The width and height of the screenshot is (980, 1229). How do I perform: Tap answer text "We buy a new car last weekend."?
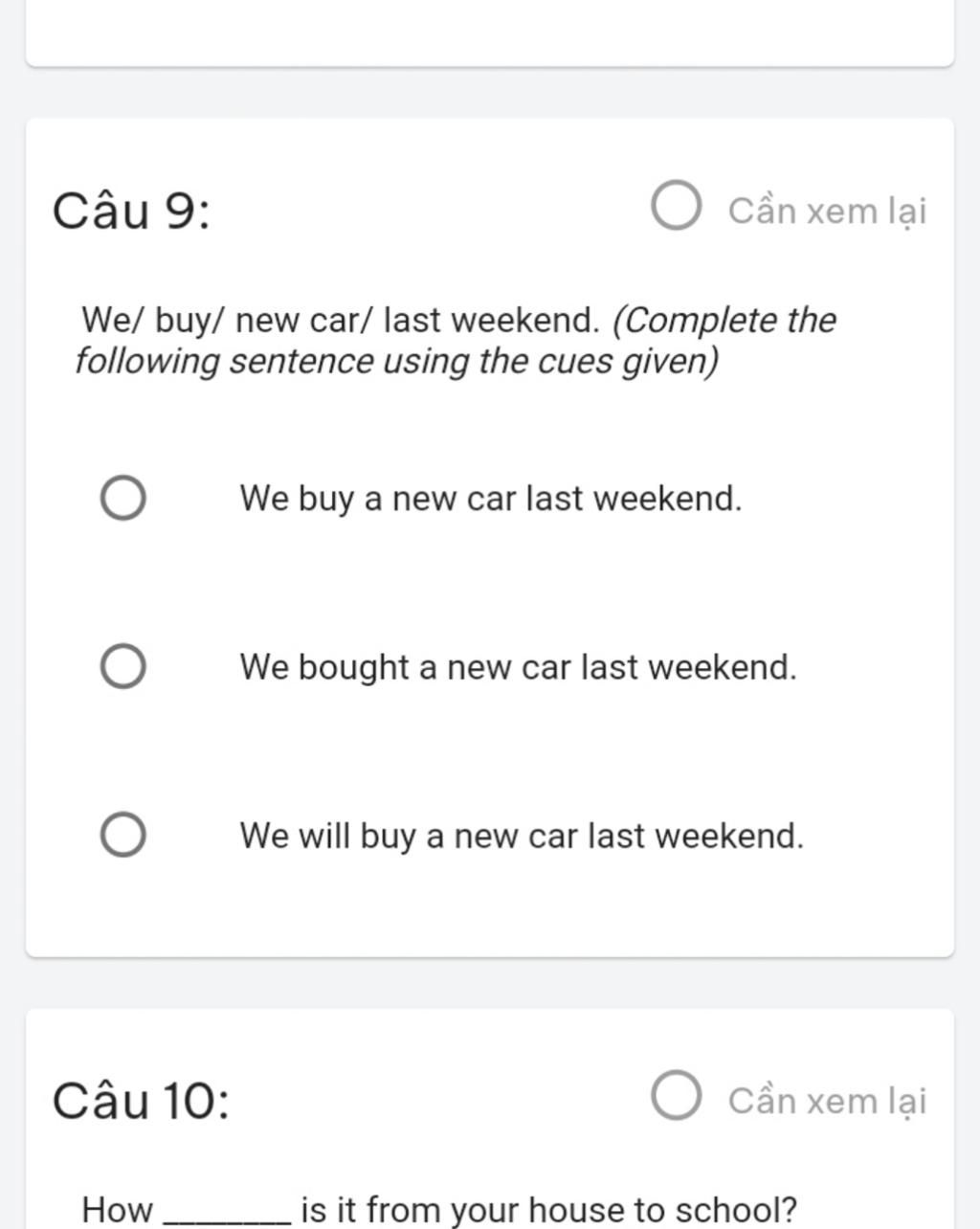pos(491,499)
